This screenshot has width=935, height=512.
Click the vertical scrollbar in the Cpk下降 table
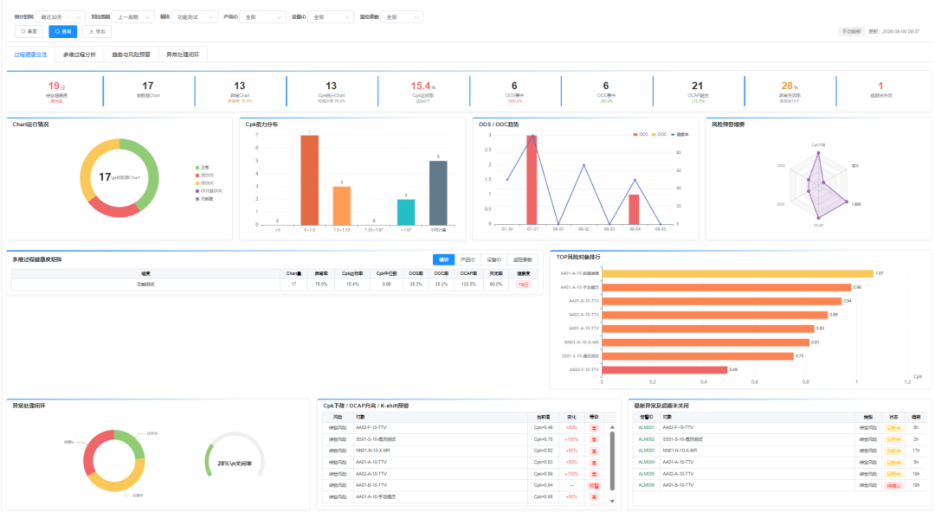pyautogui.click(x=612, y=461)
